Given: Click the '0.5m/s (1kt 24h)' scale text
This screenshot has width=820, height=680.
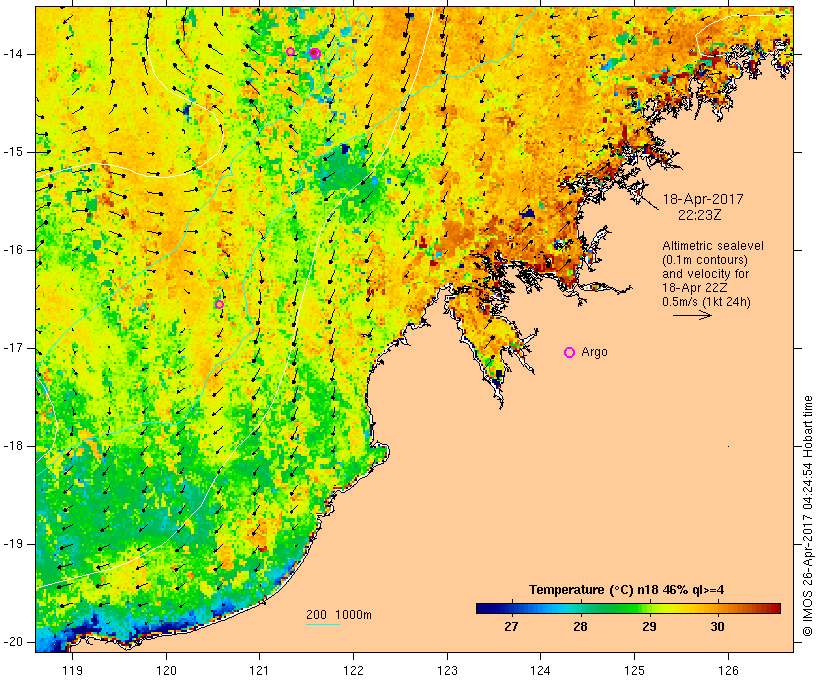Looking at the screenshot, I should pos(706,302).
